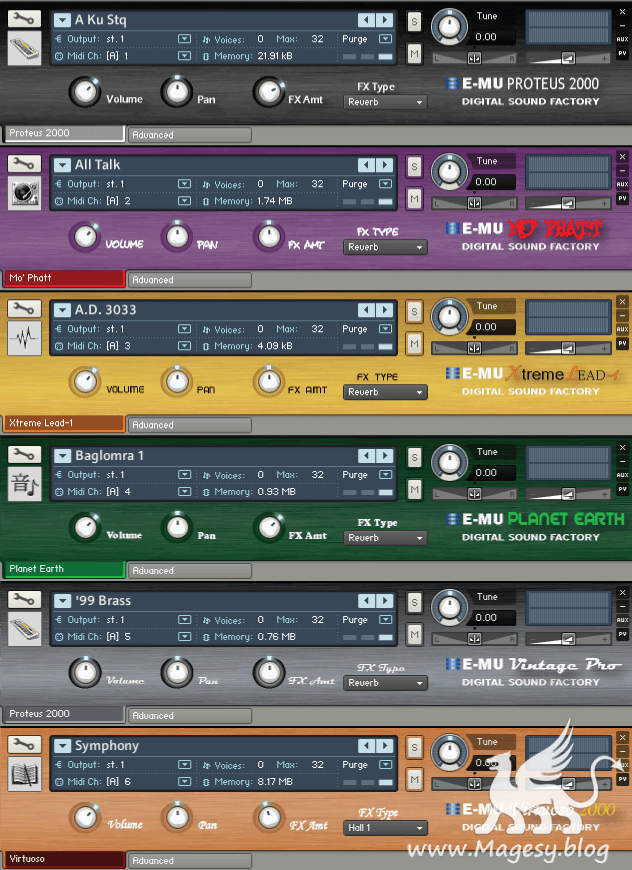Open the wrench edit icon for '99 Brass

pos(24,600)
